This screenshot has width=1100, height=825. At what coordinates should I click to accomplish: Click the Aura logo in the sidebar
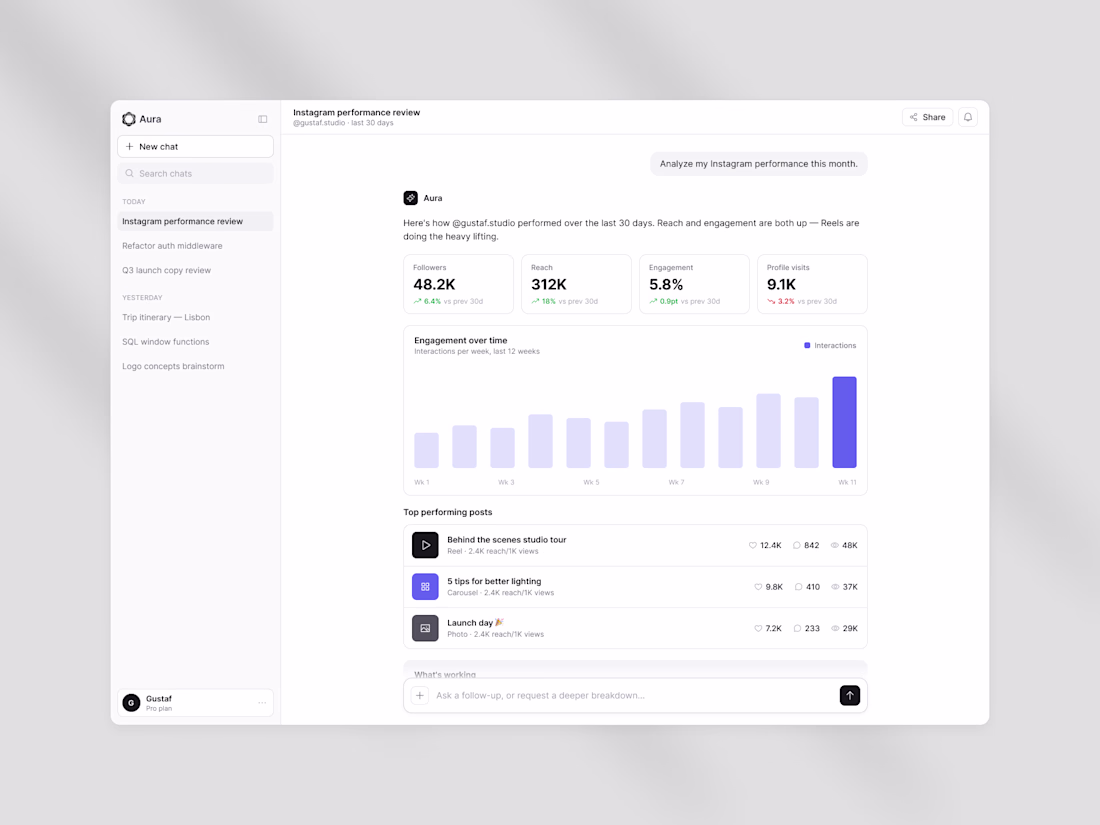129,119
